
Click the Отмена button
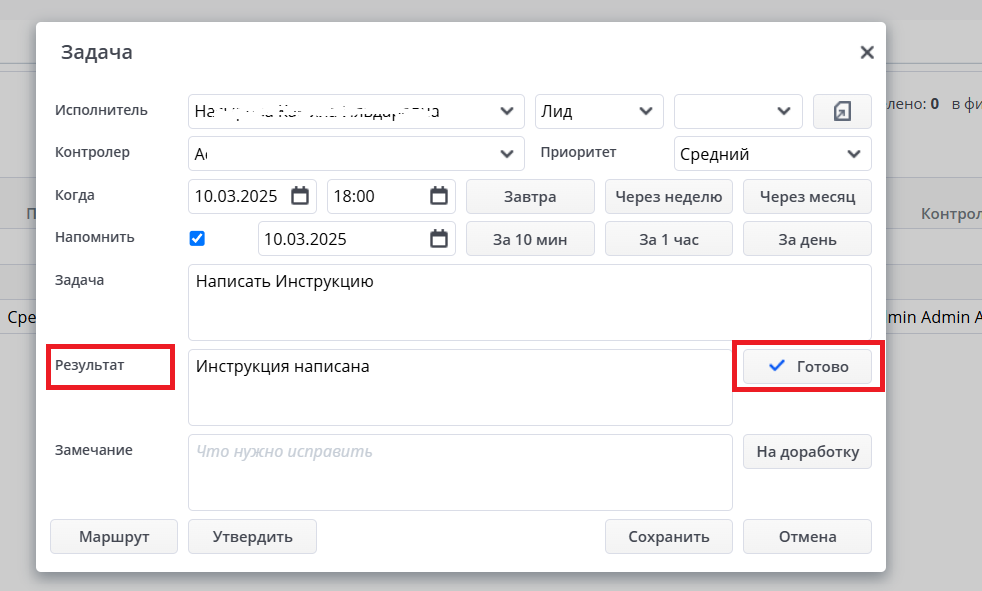(x=807, y=537)
